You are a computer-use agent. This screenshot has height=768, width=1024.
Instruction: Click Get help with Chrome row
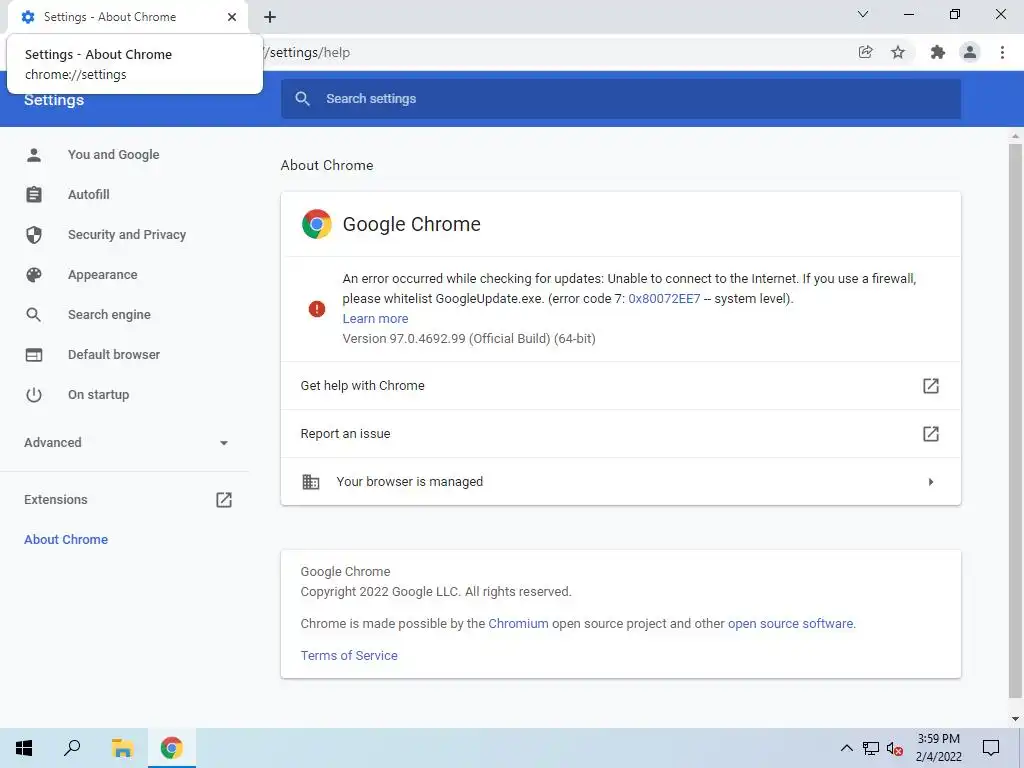tap(620, 386)
